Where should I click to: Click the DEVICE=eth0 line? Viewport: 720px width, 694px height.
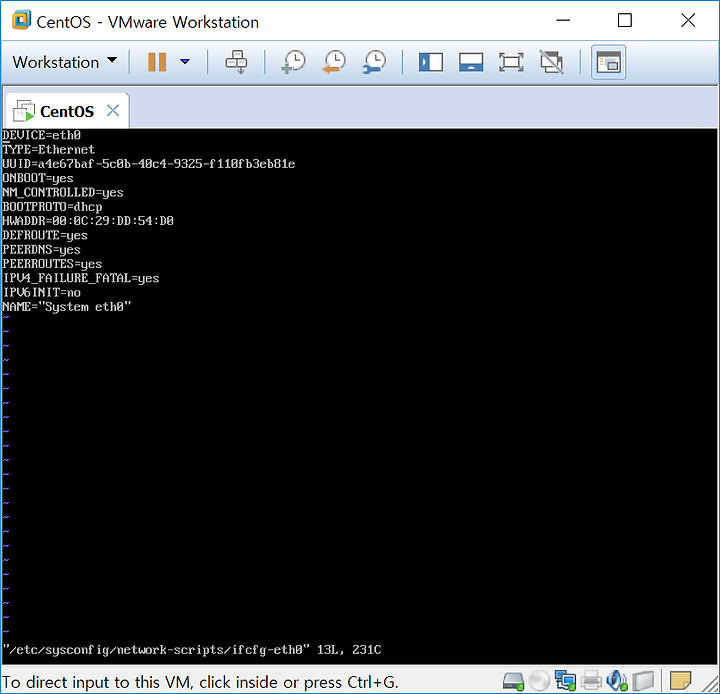pyautogui.click(x=42, y=135)
